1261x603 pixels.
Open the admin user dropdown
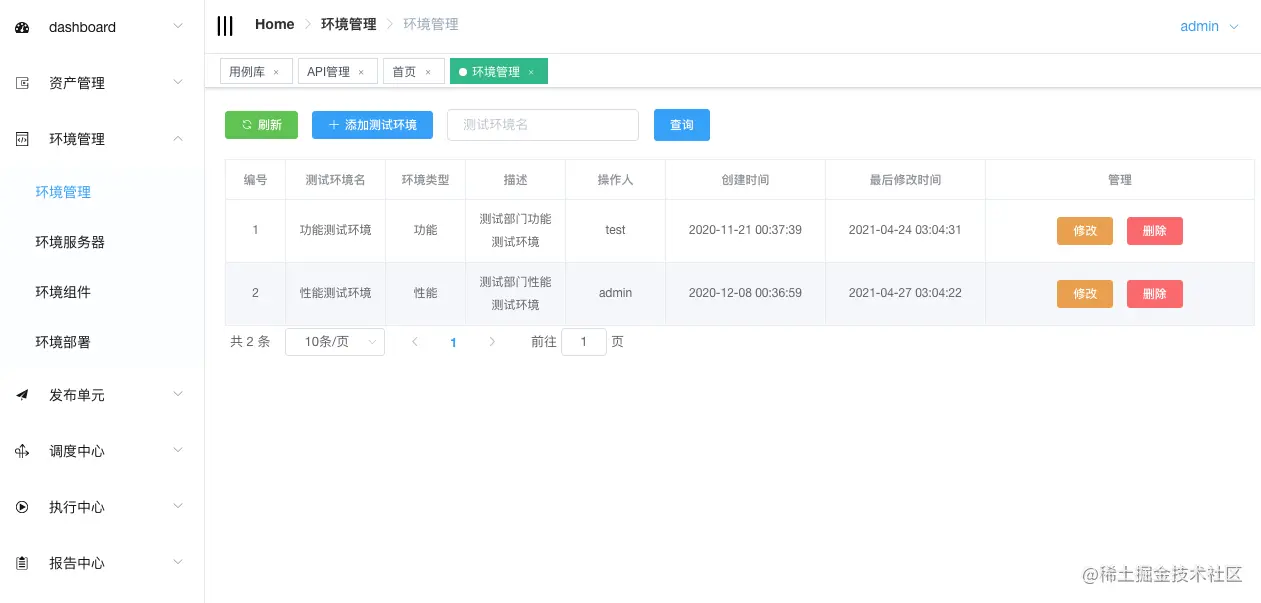(x=1209, y=27)
